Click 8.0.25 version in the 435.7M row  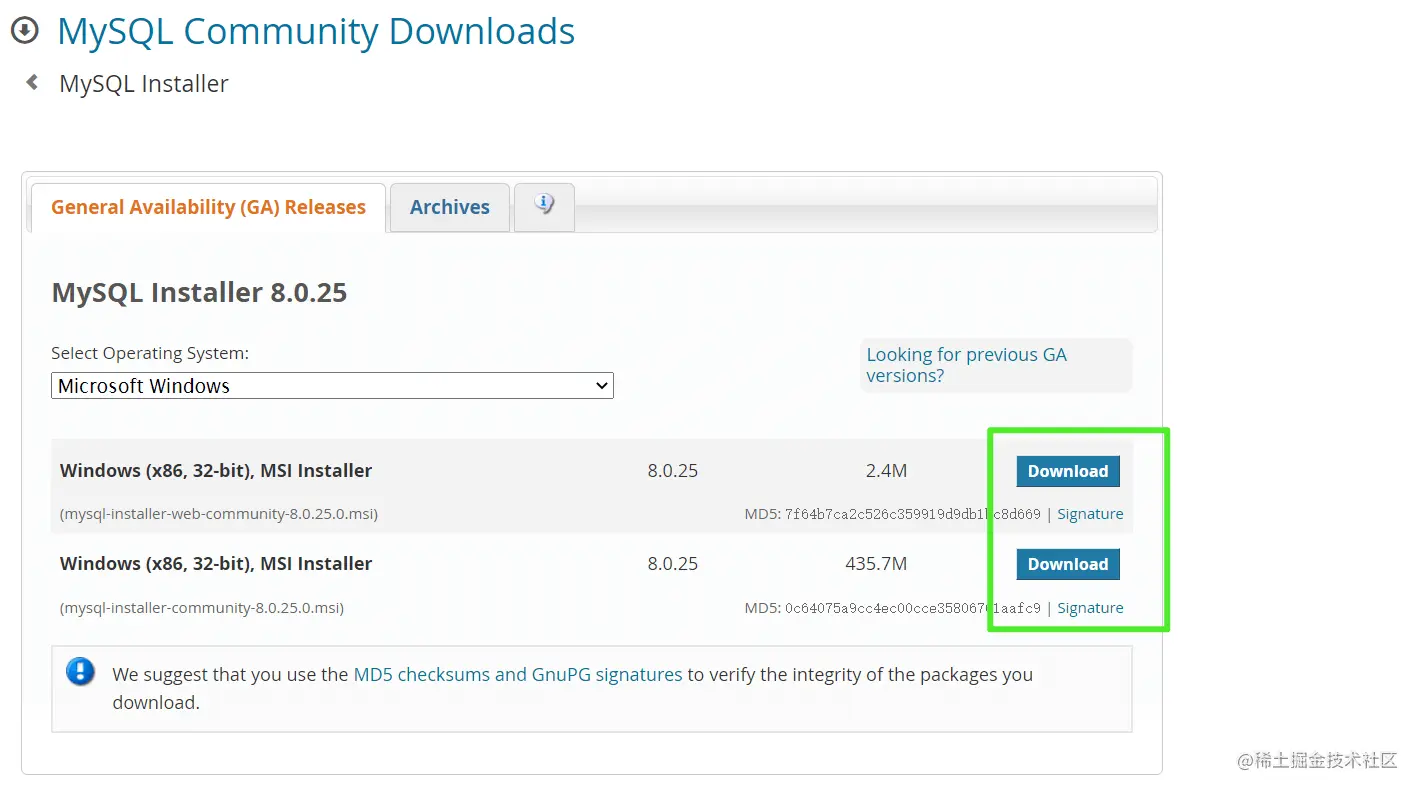[673, 564]
